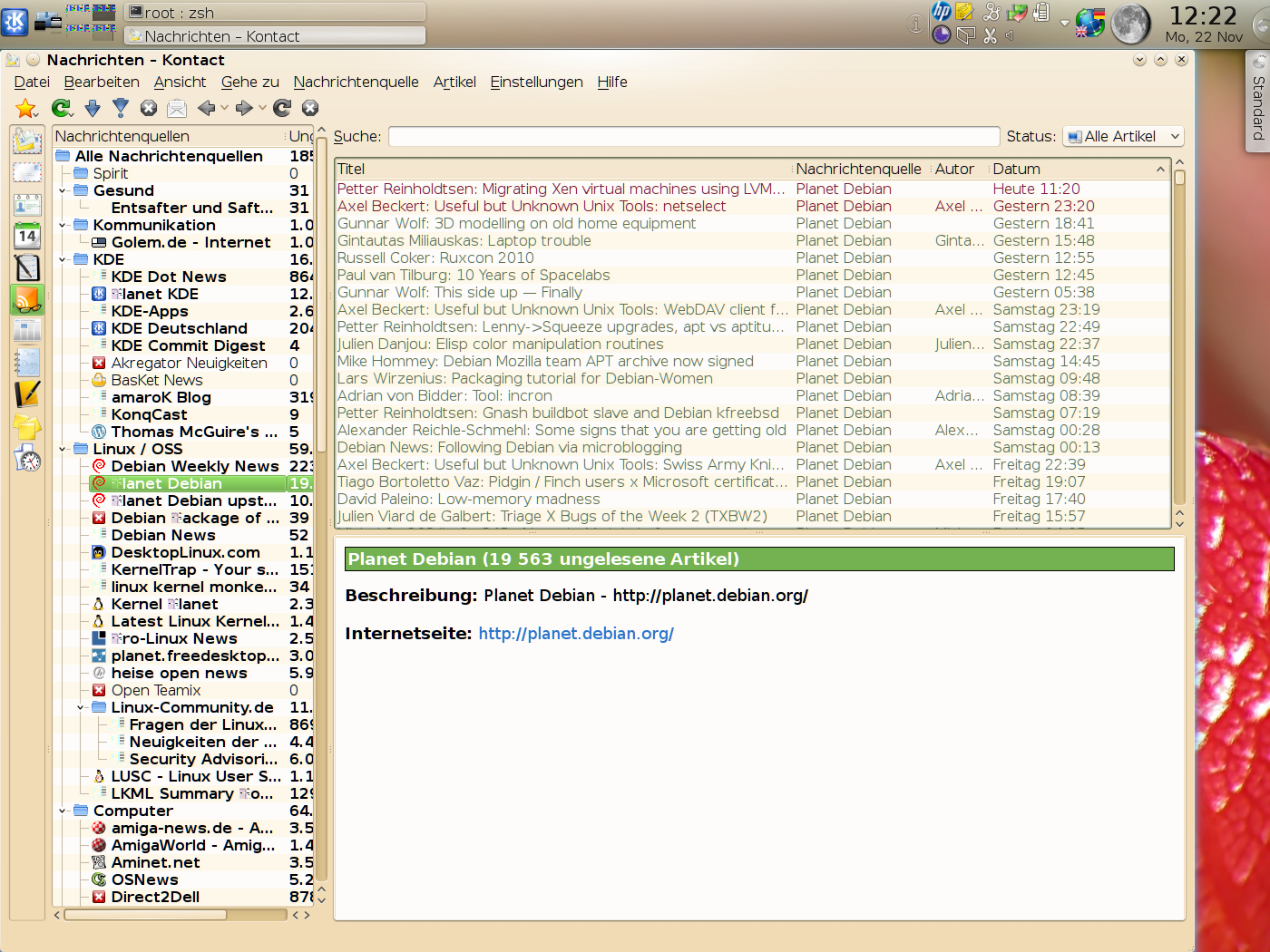Click the feed list horizontal scrollbar
This screenshot has height=952, width=1270.
coord(145,915)
